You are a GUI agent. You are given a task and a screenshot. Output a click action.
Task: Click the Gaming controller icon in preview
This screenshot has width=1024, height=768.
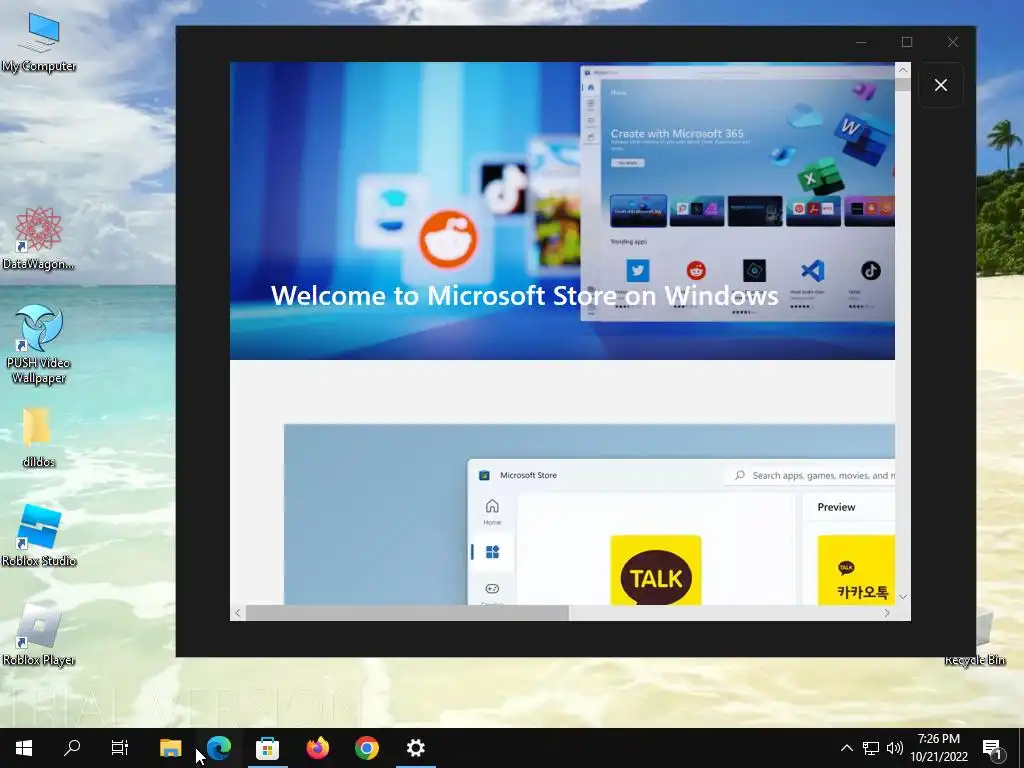pyautogui.click(x=492, y=589)
